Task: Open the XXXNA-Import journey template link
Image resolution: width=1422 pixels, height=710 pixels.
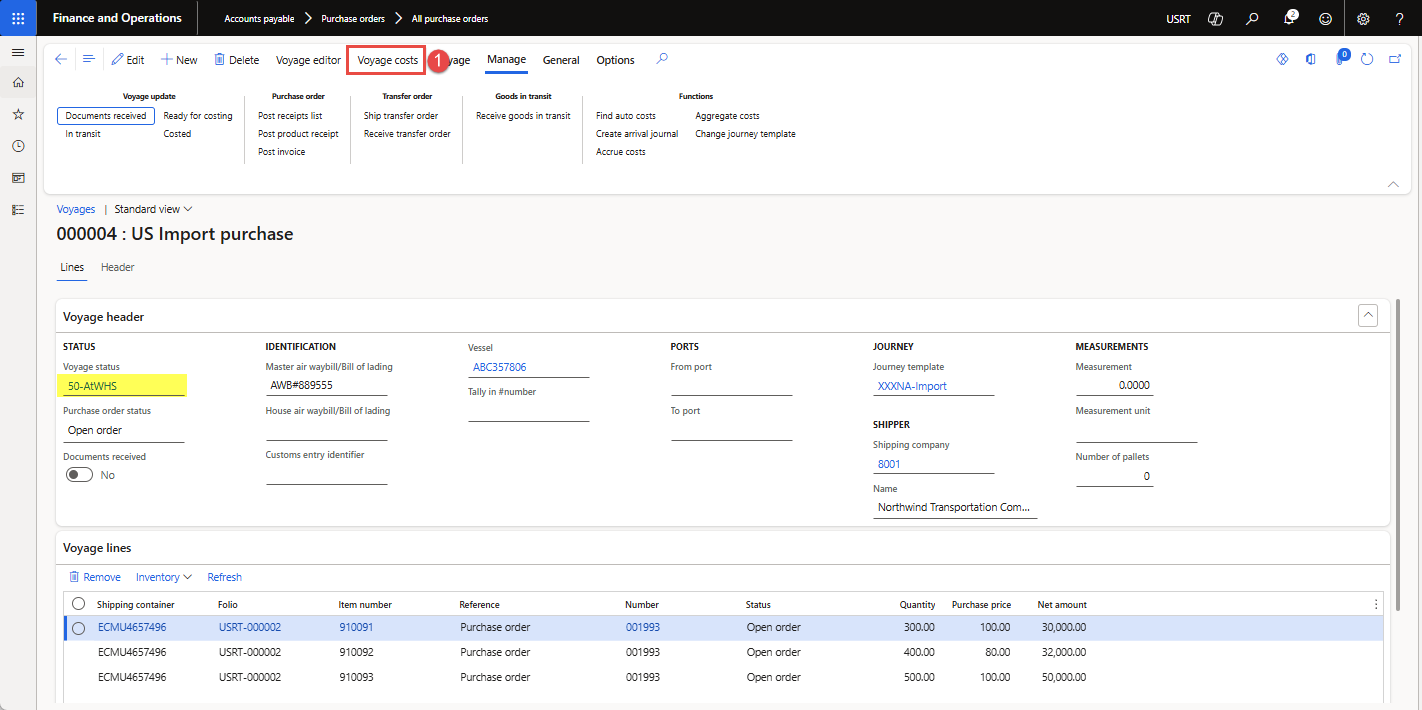Action: tap(912, 386)
